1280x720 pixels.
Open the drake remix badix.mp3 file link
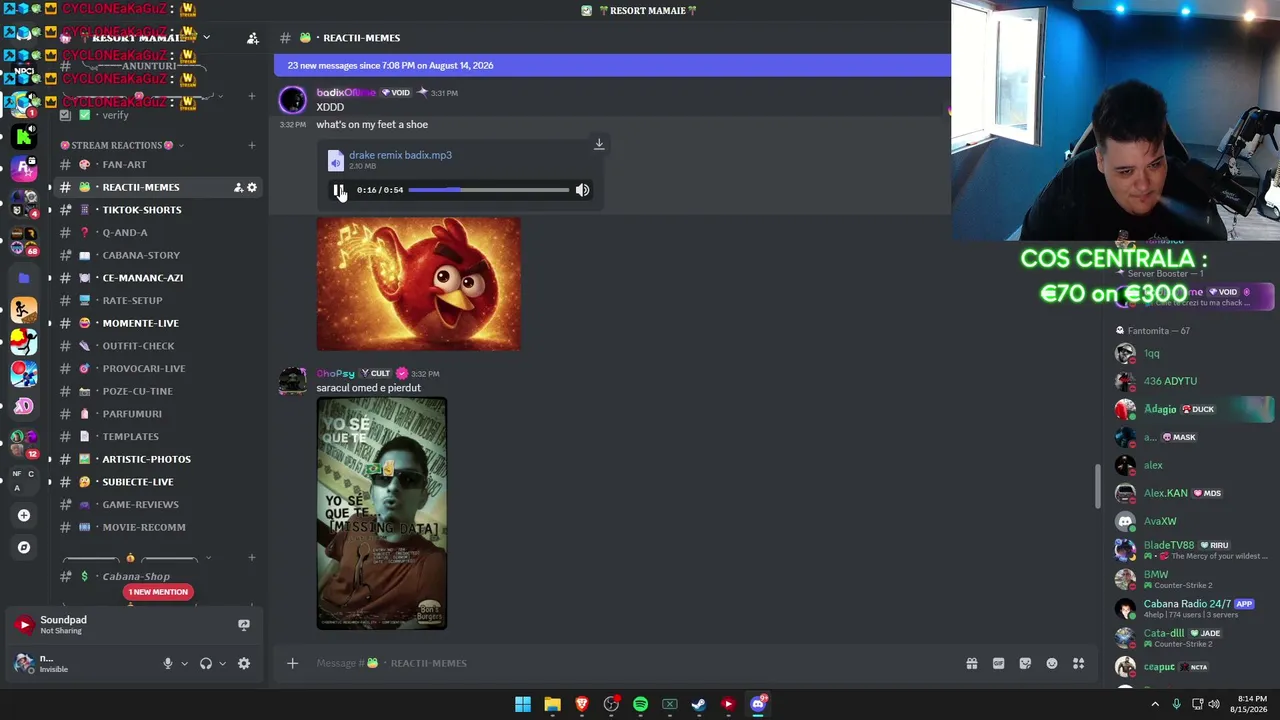[400, 155]
